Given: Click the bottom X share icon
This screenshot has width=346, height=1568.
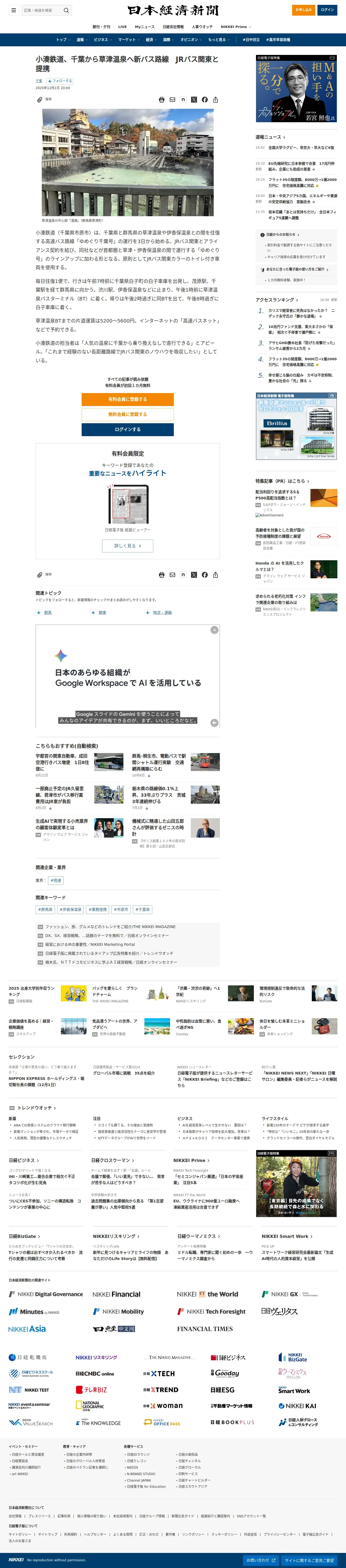Looking at the screenshot, I should coord(194,575).
